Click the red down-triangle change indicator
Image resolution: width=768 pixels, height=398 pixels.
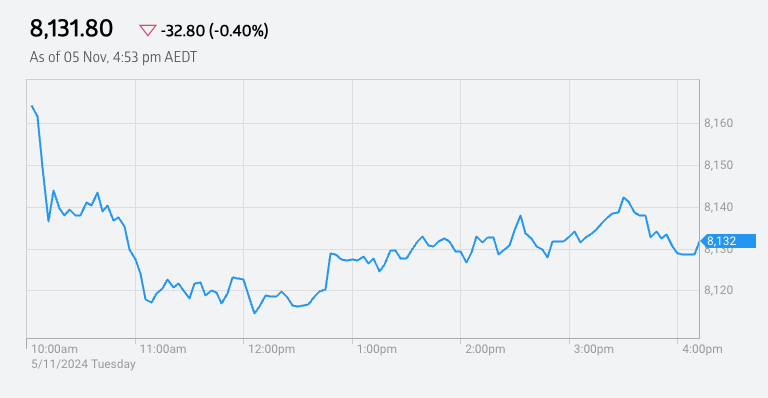147,31
